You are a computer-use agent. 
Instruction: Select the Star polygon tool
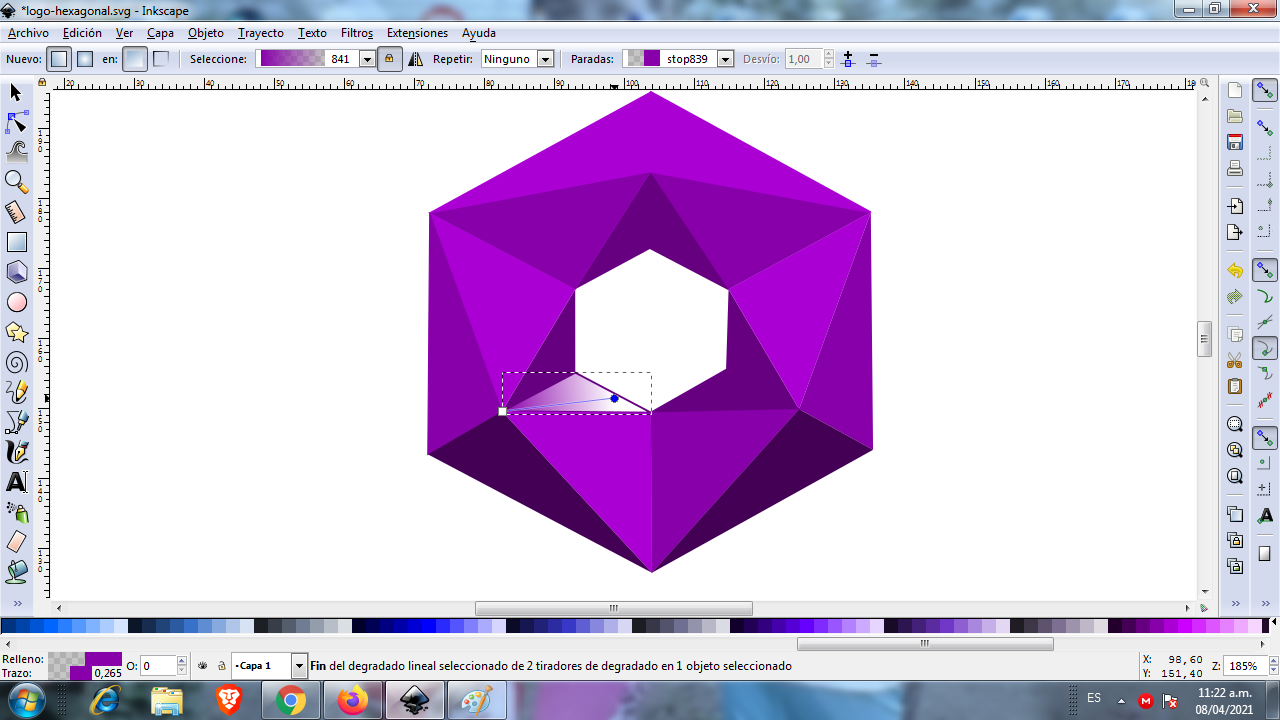(16, 332)
